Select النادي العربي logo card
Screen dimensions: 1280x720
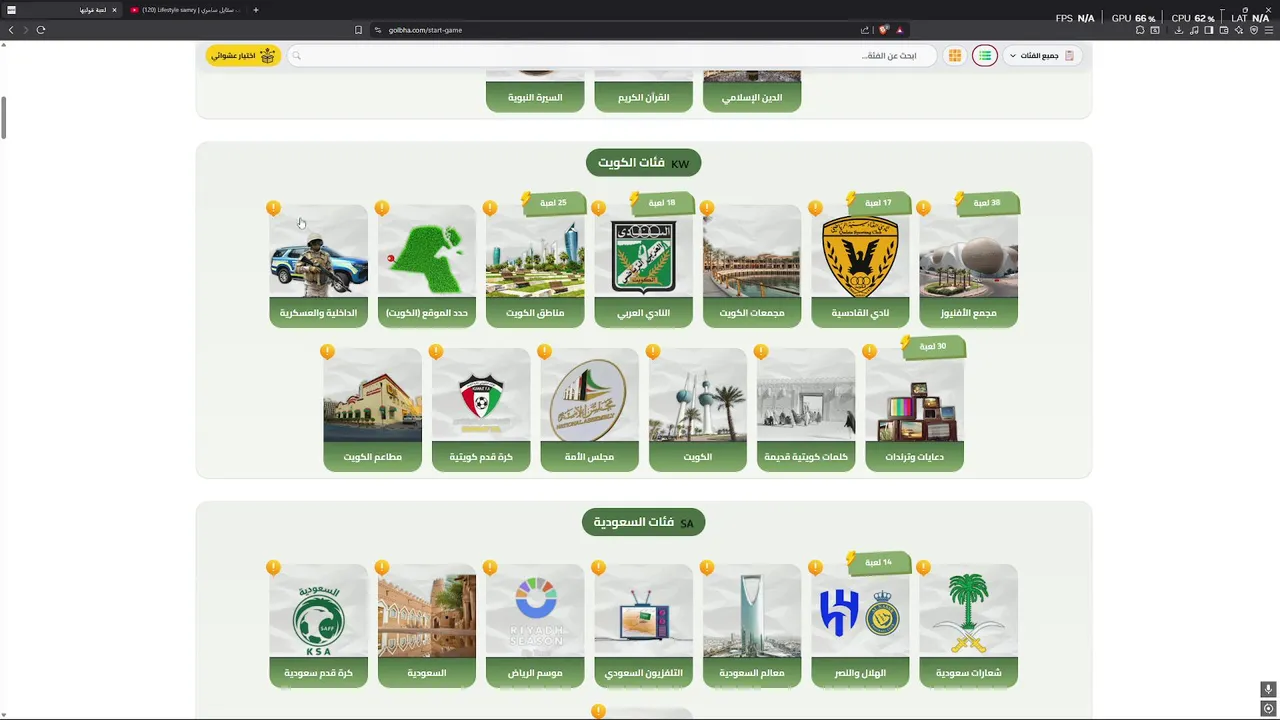(x=643, y=267)
